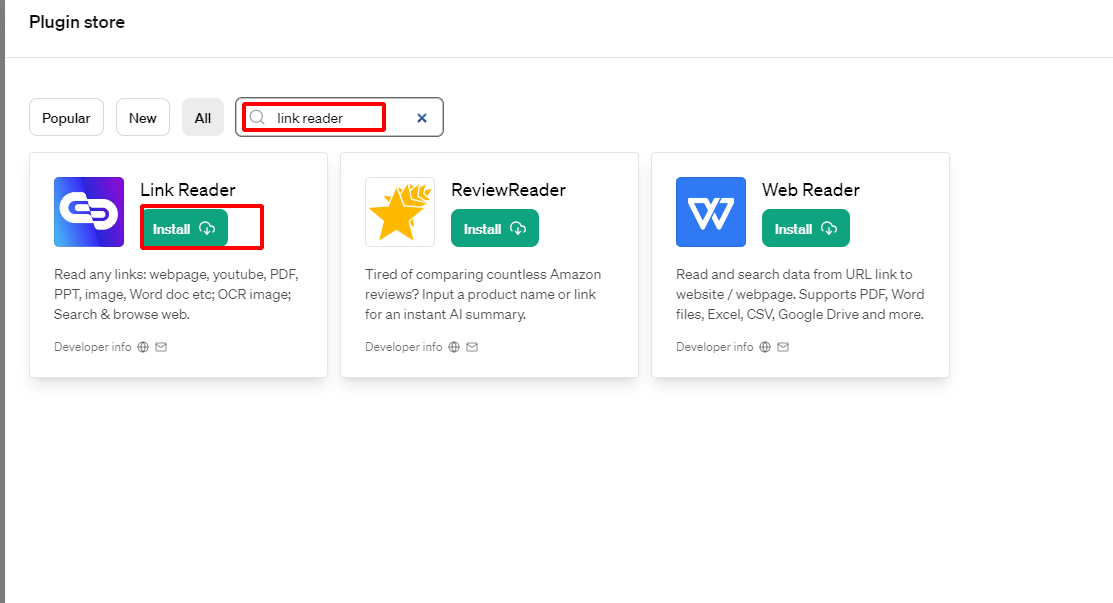
Task: Click the magnifier icon in the search box
Action: tap(257, 117)
